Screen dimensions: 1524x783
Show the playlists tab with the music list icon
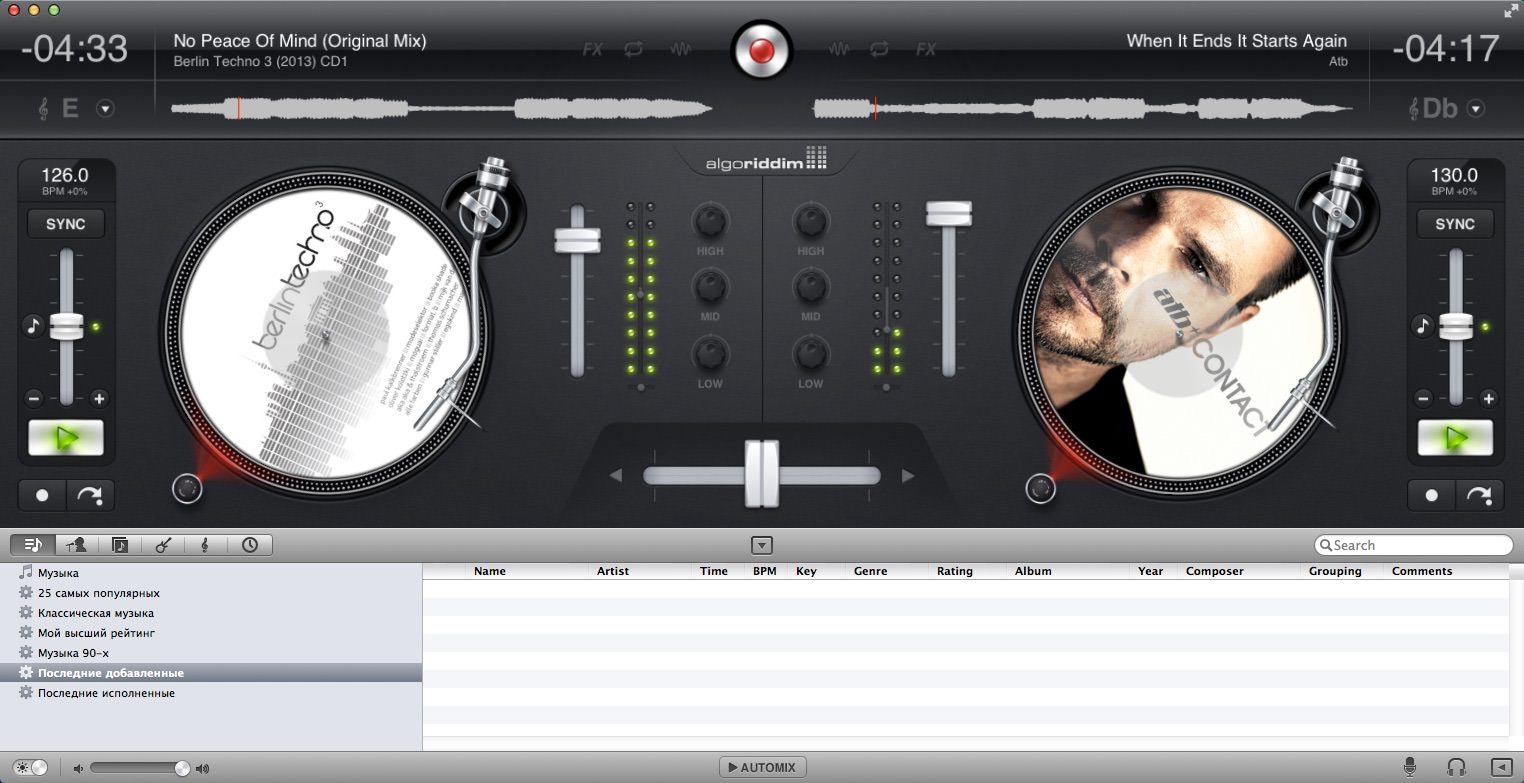pyautogui.click(x=33, y=545)
